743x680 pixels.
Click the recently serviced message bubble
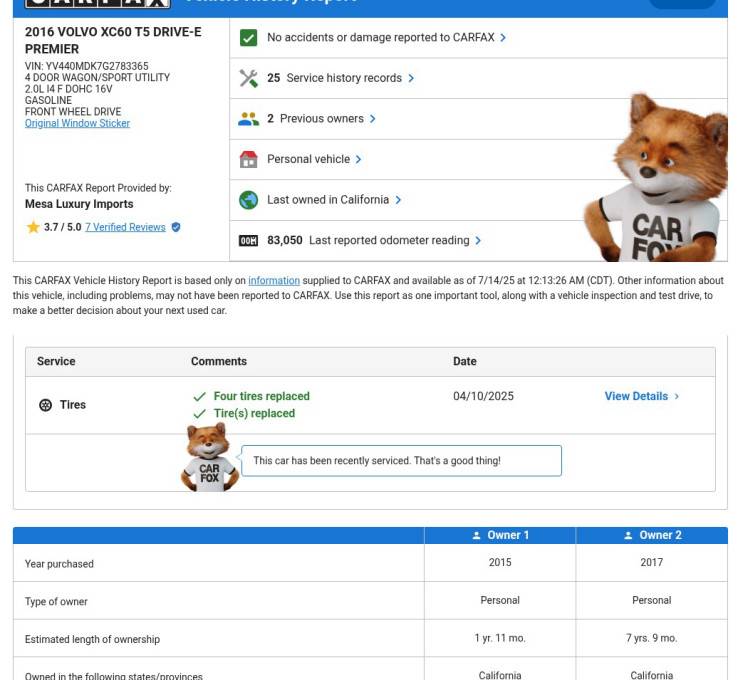pyautogui.click(x=401, y=461)
